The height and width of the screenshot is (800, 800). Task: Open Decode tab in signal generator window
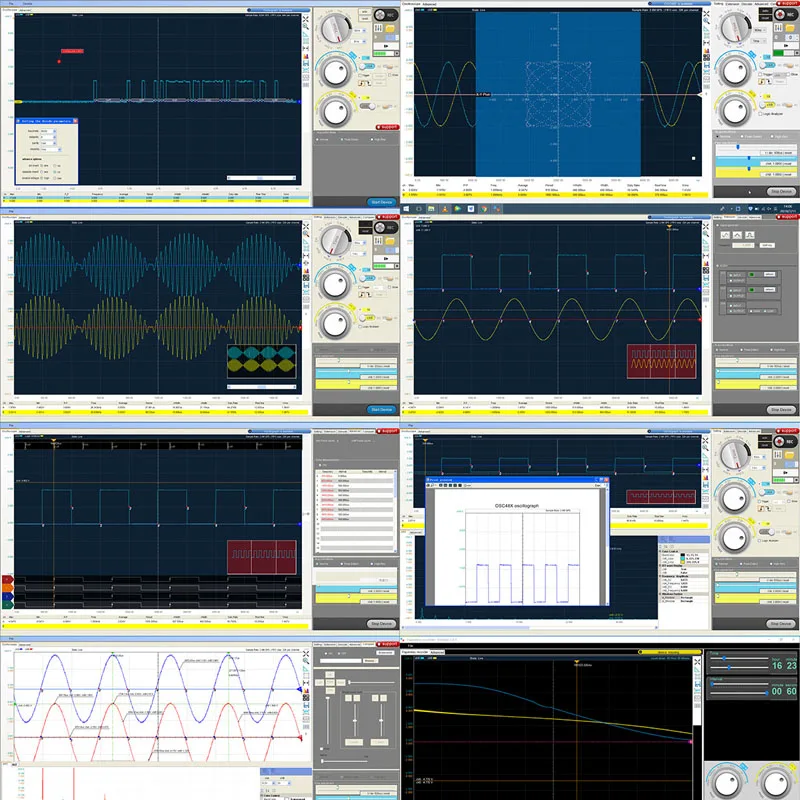coord(741,217)
